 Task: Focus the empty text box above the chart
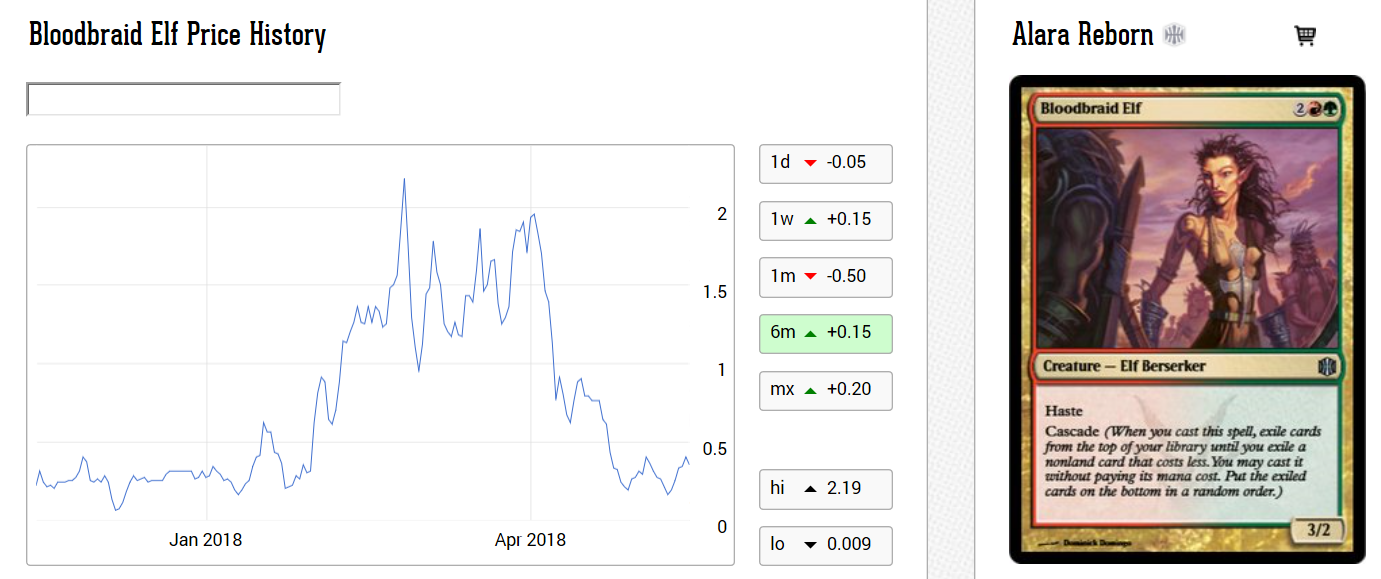pyautogui.click(x=183, y=99)
